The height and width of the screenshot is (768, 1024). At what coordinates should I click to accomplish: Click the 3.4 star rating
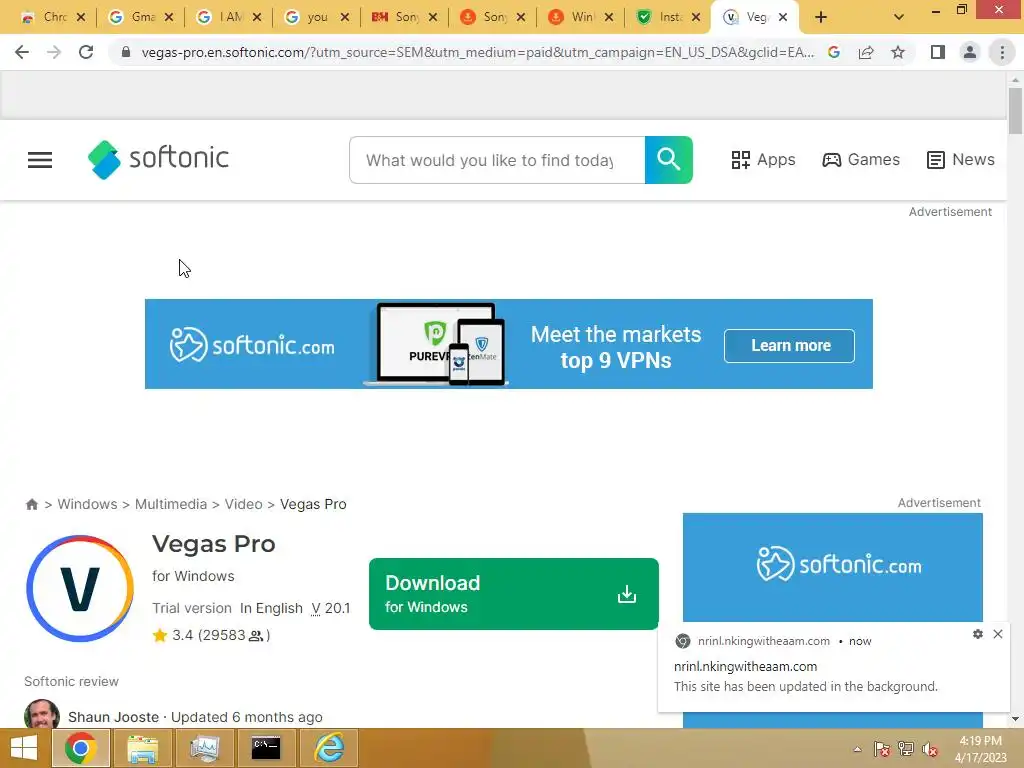[x=211, y=635]
